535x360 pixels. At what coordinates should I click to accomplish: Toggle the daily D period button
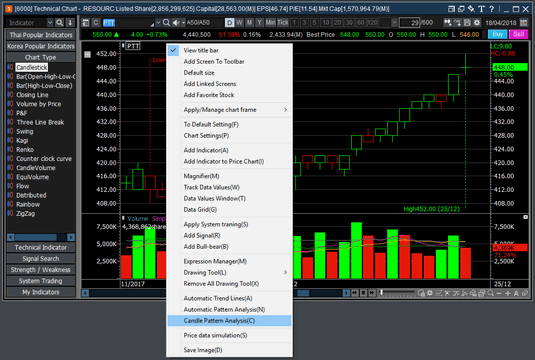click(230, 23)
